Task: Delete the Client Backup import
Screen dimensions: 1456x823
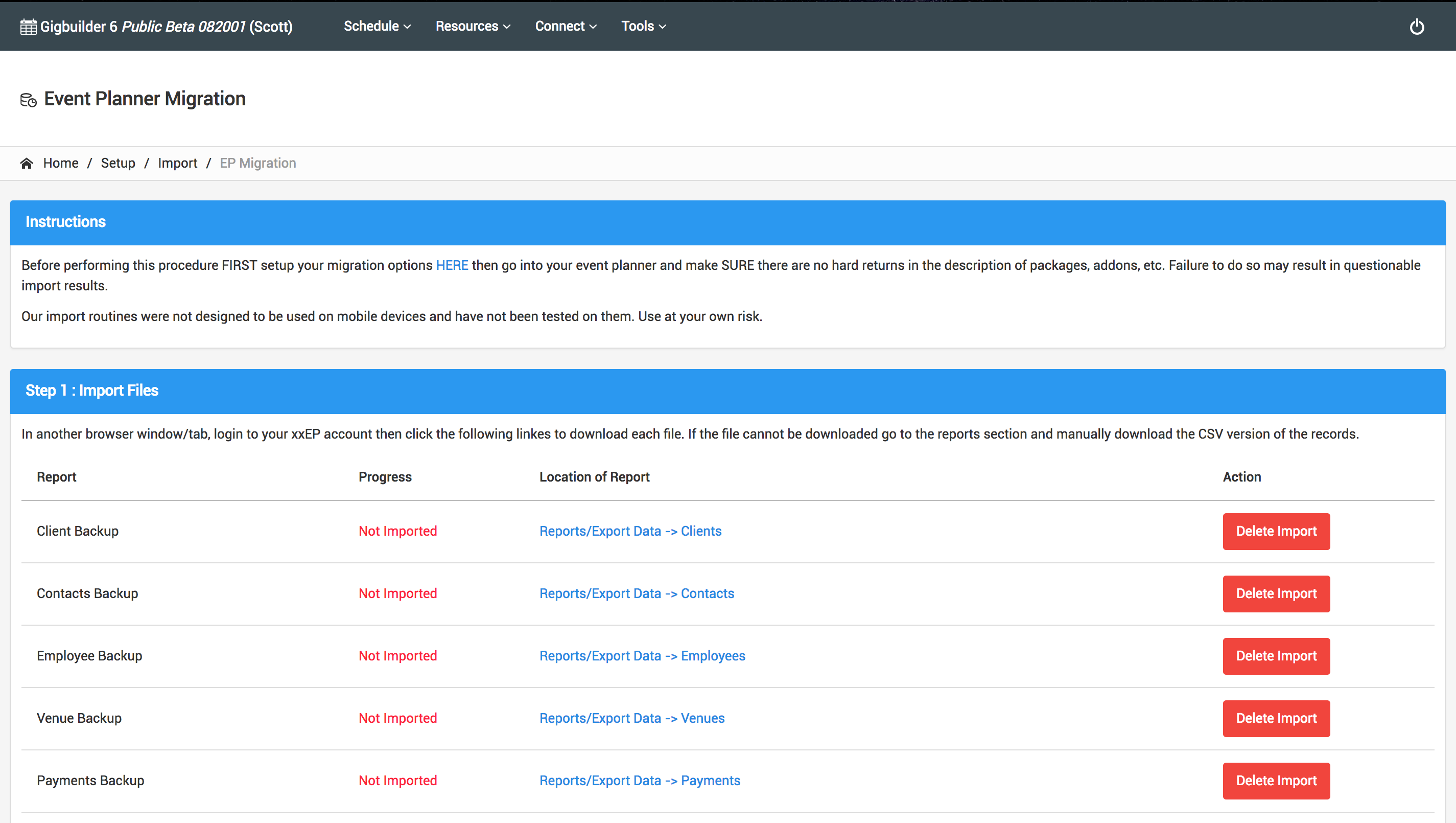Action: point(1276,531)
